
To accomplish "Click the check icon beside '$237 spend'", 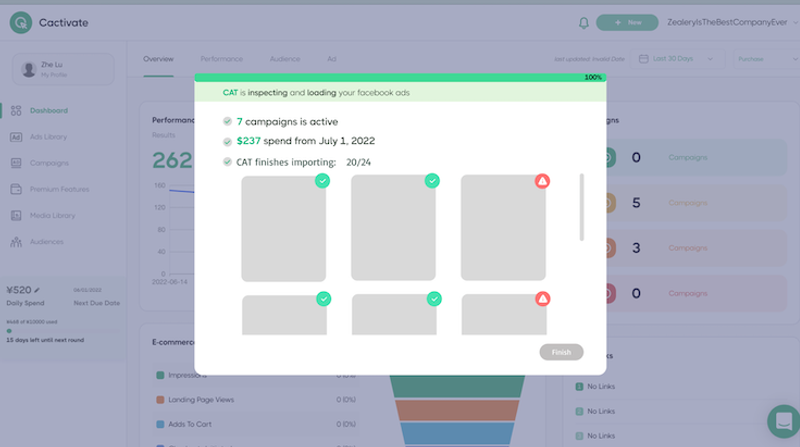I will tap(228, 141).
